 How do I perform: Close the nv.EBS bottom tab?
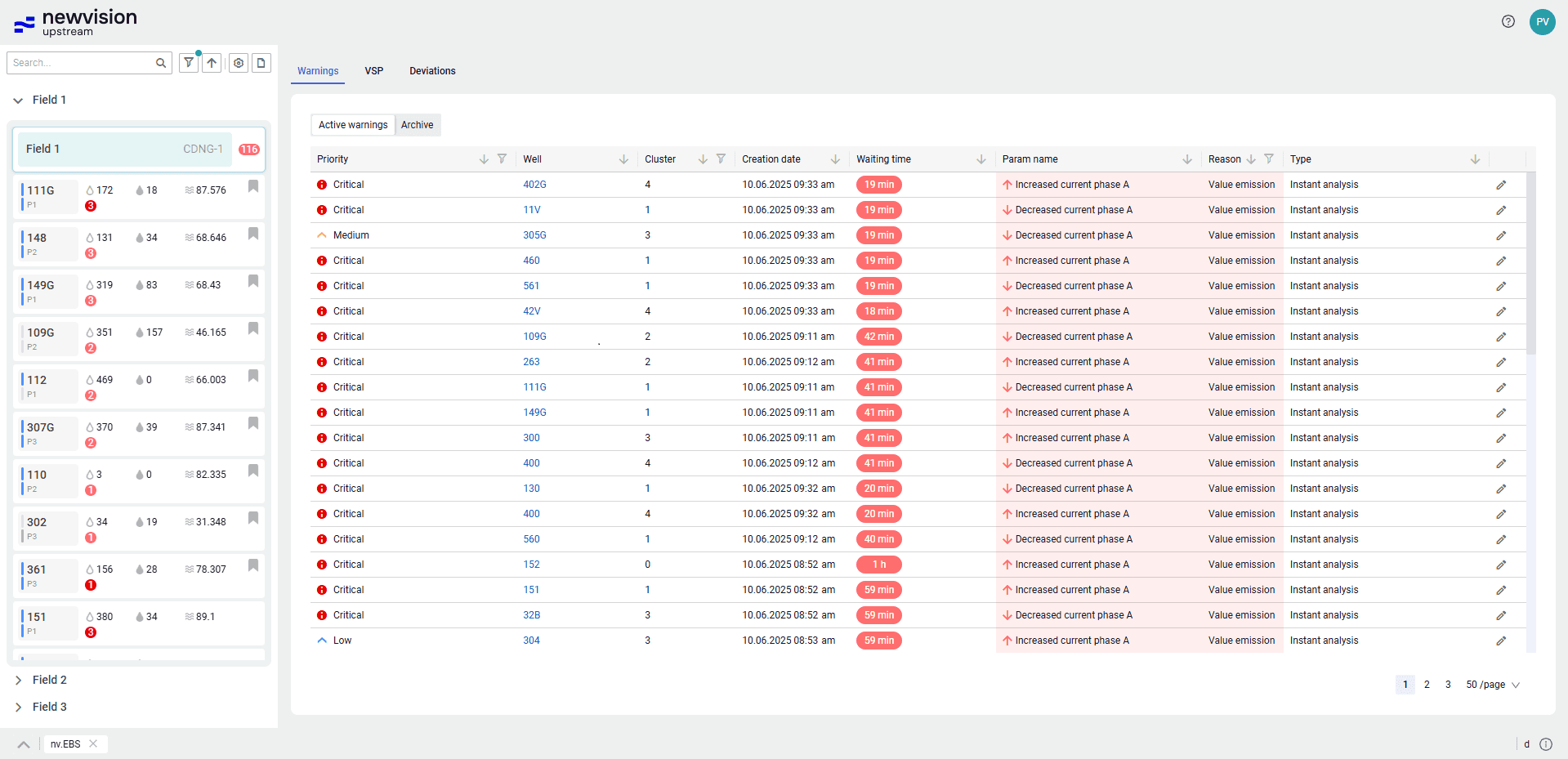[93, 743]
